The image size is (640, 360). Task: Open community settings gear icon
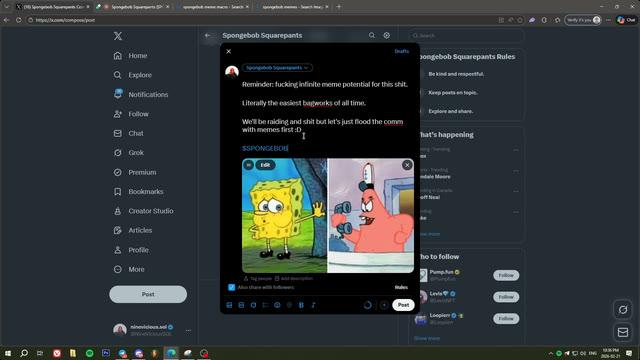387,36
